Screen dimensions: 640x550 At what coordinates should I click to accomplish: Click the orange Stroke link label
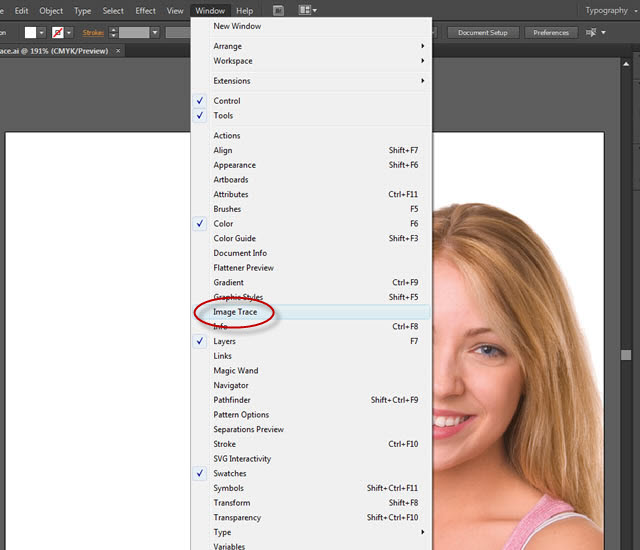click(x=93, y=33)
